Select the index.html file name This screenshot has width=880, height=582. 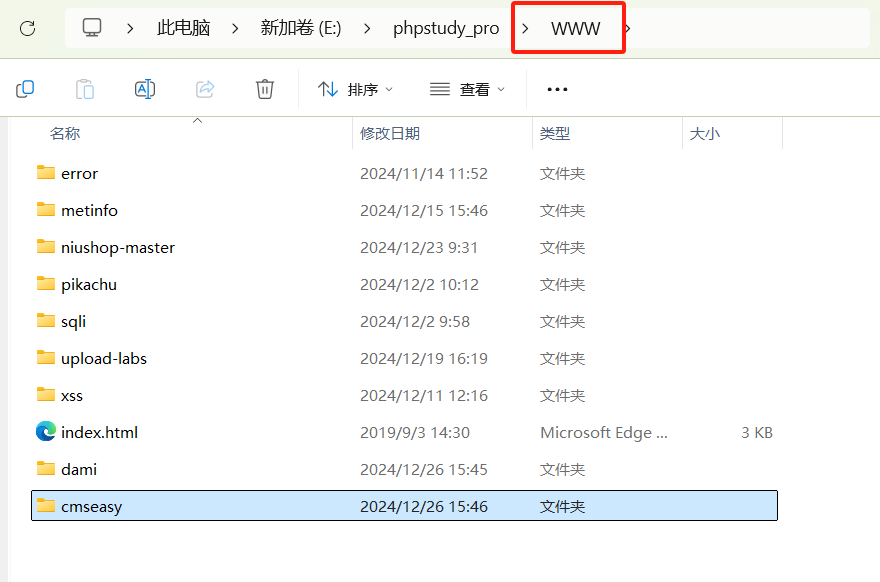[99, 433]
